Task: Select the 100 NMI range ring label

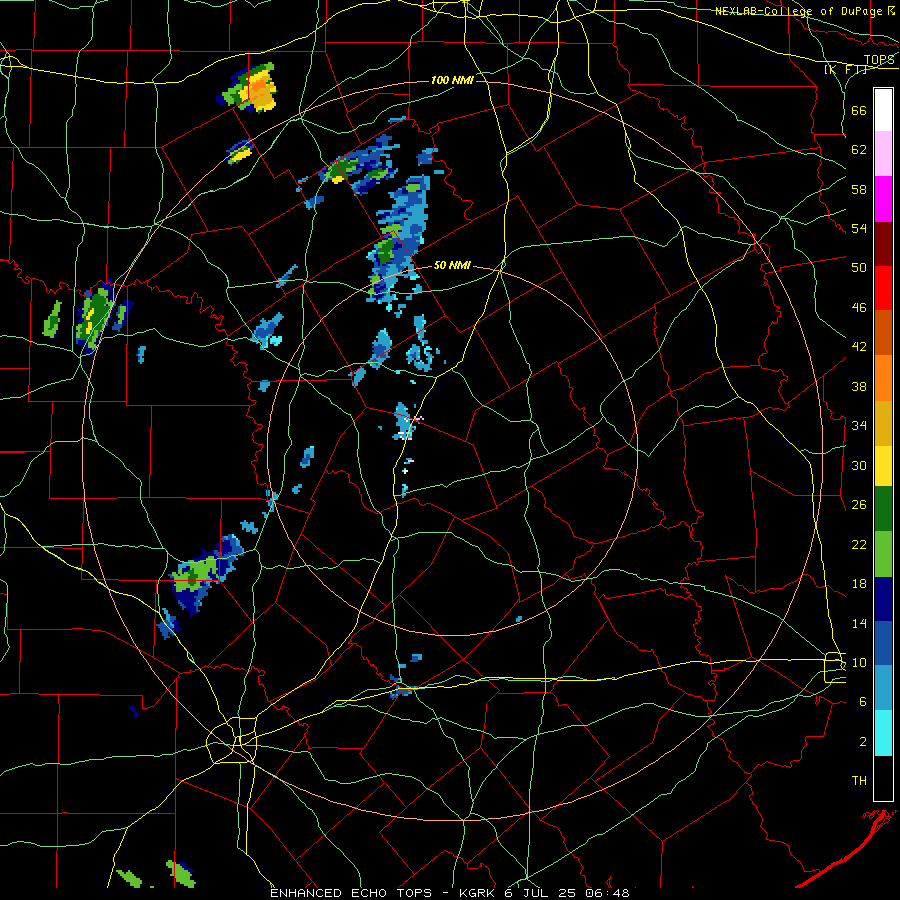Action: (x=452, y=80)
